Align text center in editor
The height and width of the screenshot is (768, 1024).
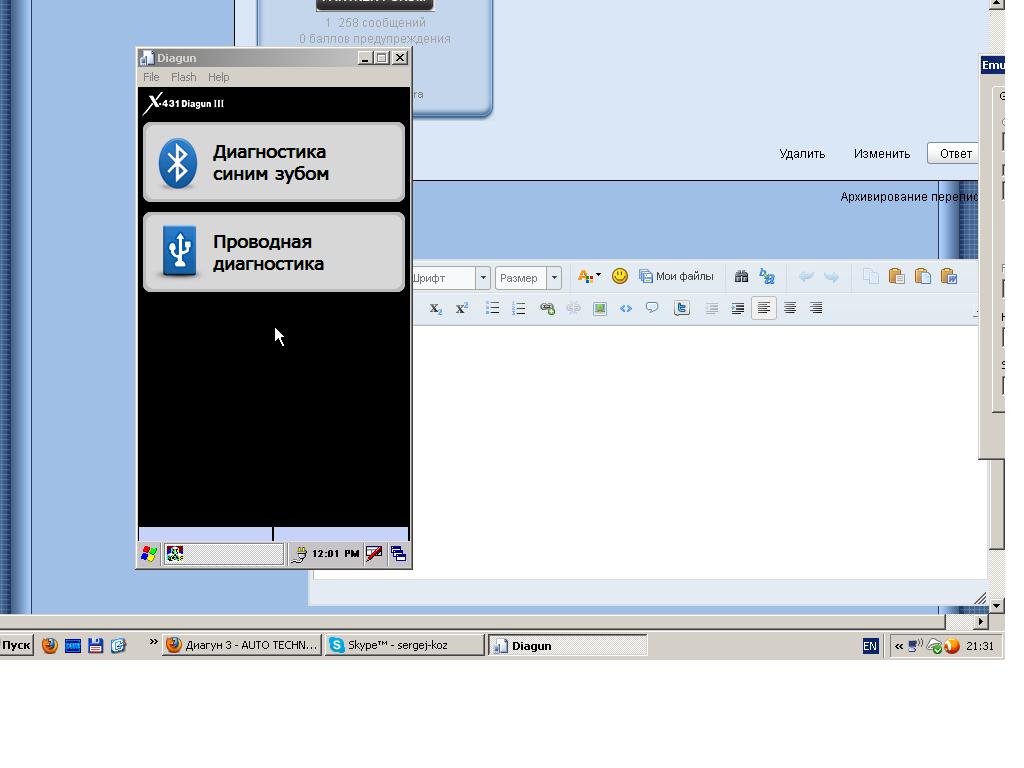coord(790,308)
